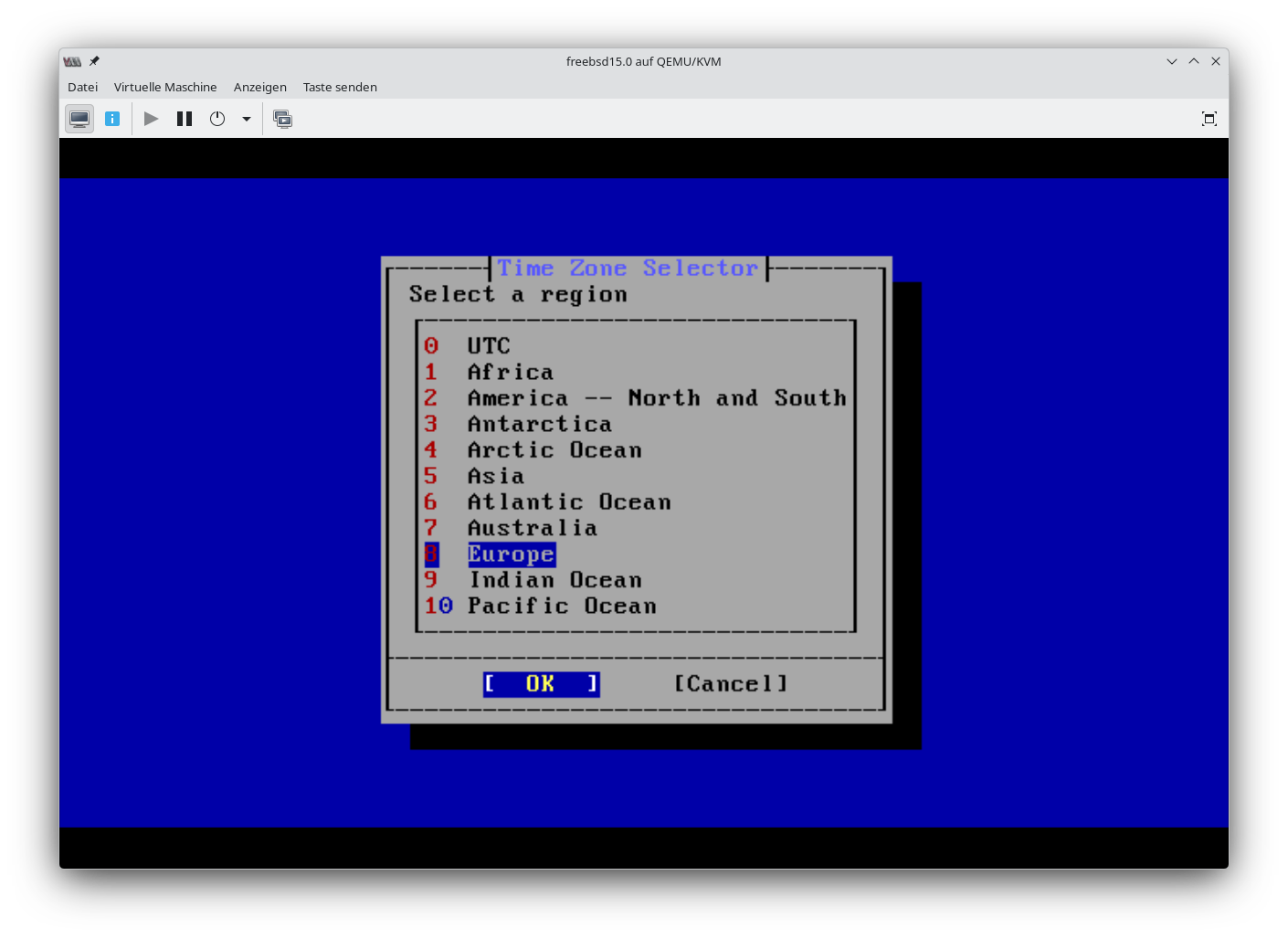Pause the virtual machine
The width and height of the screenshot is (1288, 939).
185,119
